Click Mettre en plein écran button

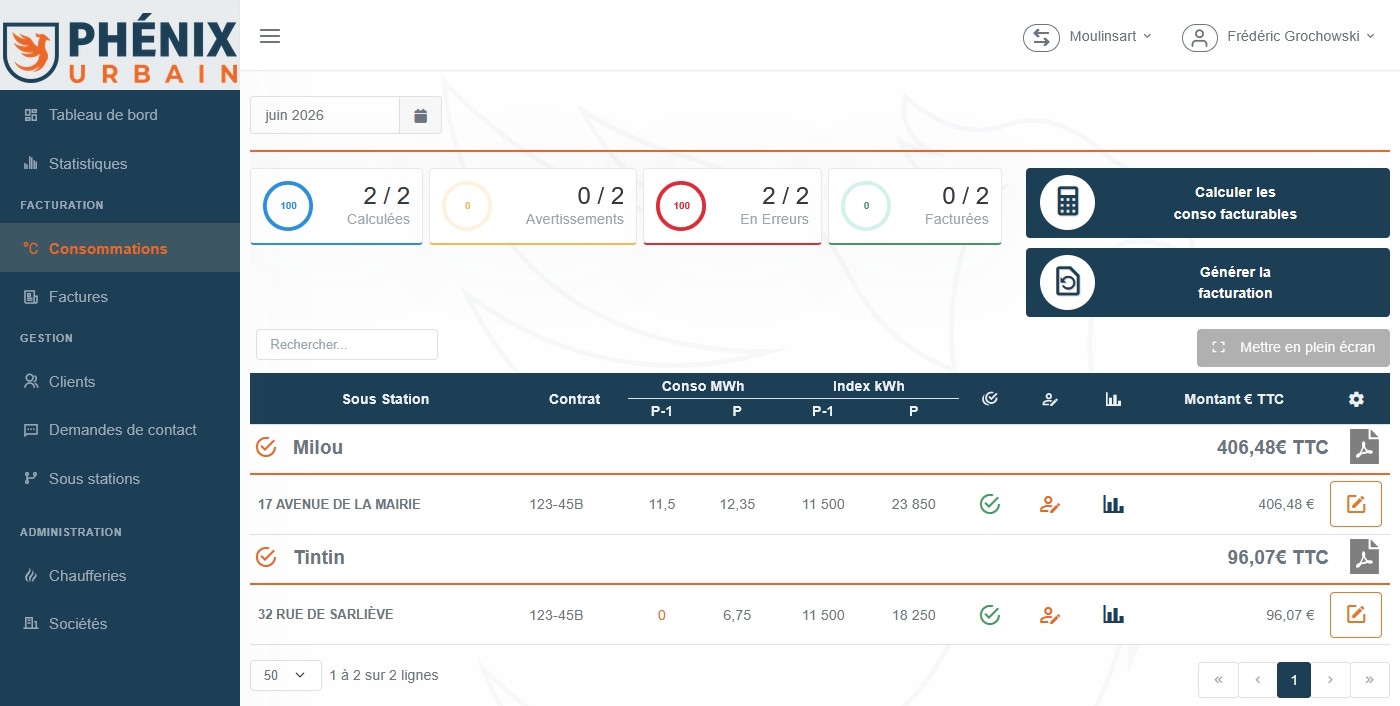[x=1293, y=348]
